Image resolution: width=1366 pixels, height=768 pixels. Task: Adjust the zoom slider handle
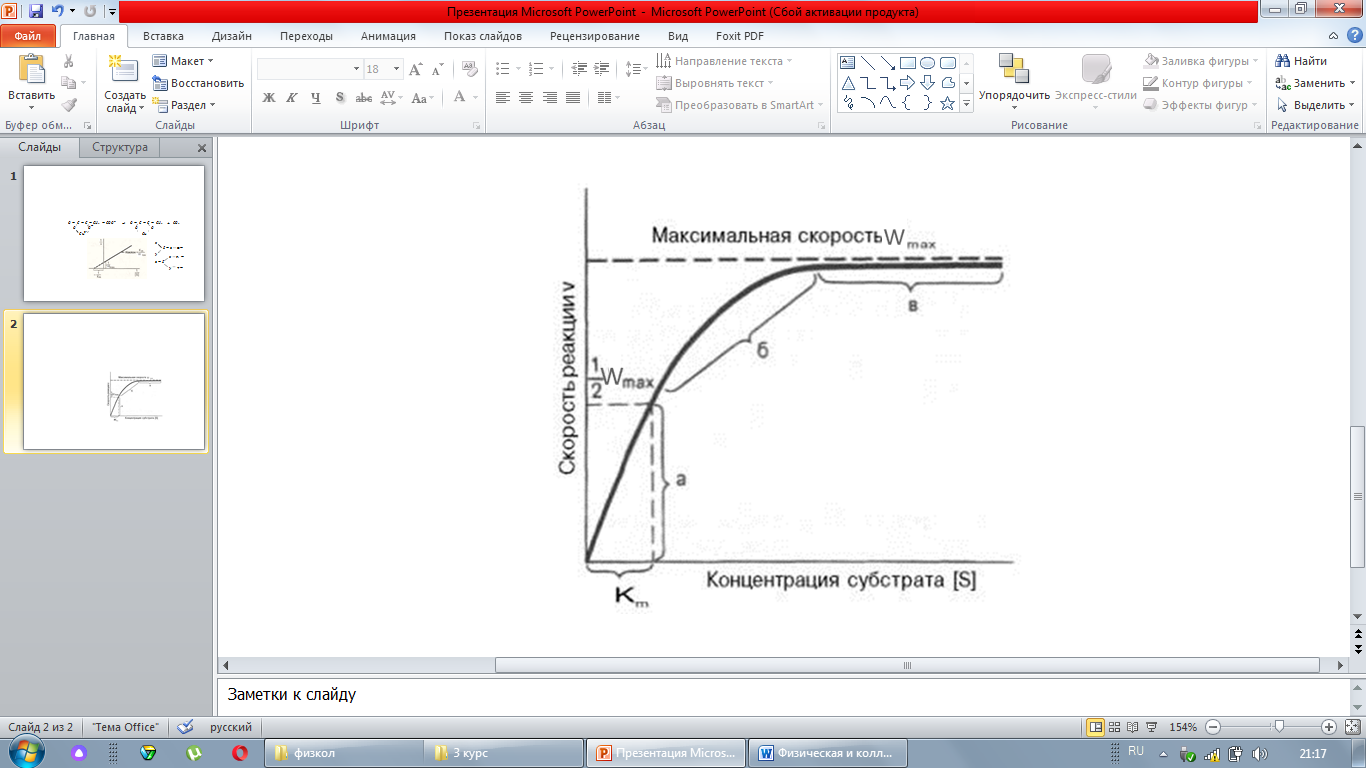pyautogui.click(x=1277, y=727)
